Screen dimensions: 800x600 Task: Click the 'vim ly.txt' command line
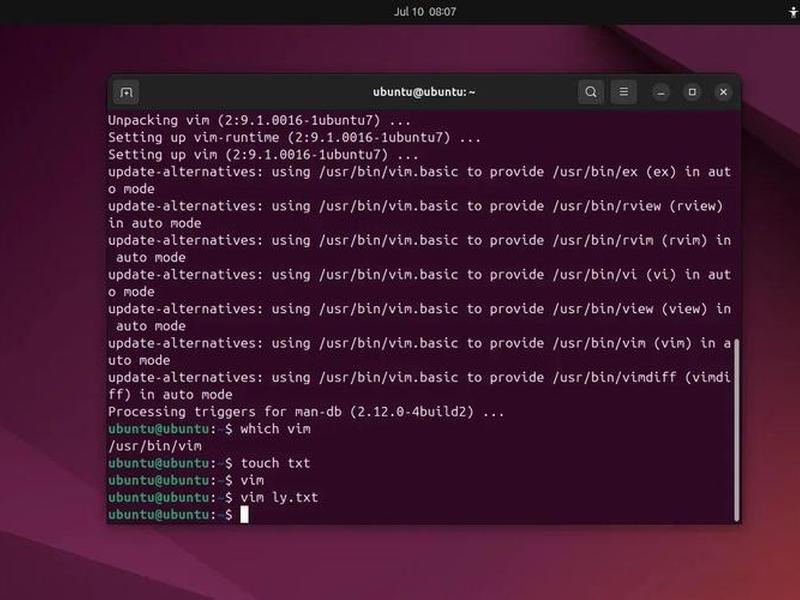pyautogui.click(x=213, y=497)
